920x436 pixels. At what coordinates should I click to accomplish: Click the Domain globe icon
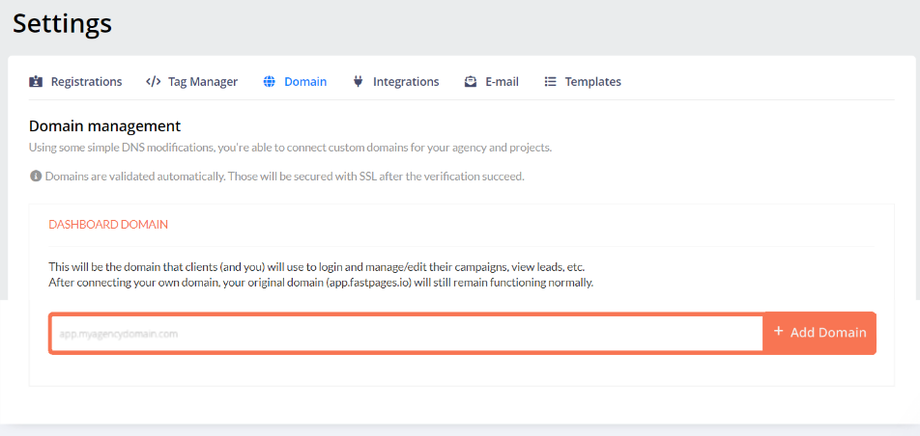269,82
